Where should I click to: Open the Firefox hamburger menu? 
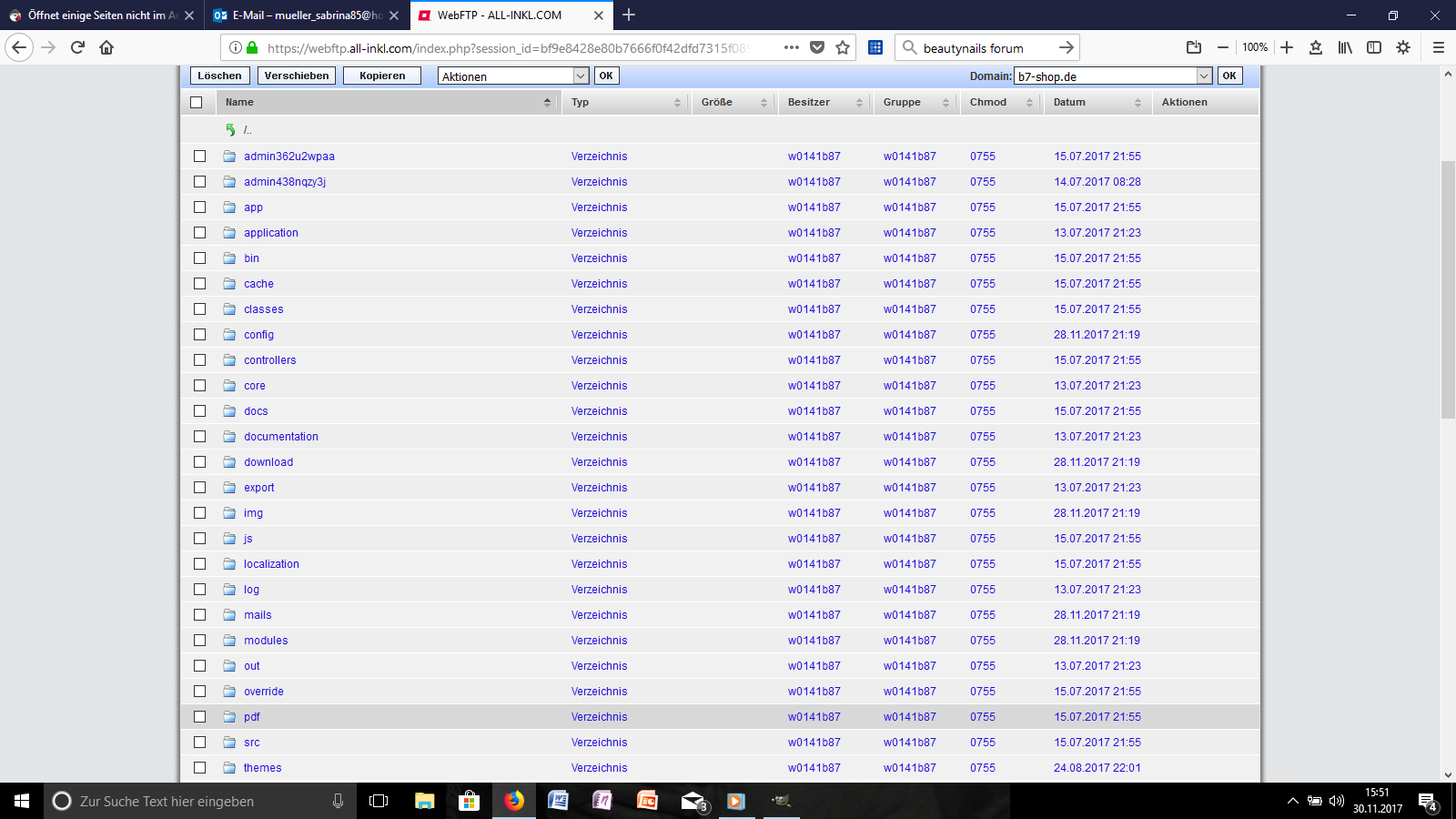1439,47
